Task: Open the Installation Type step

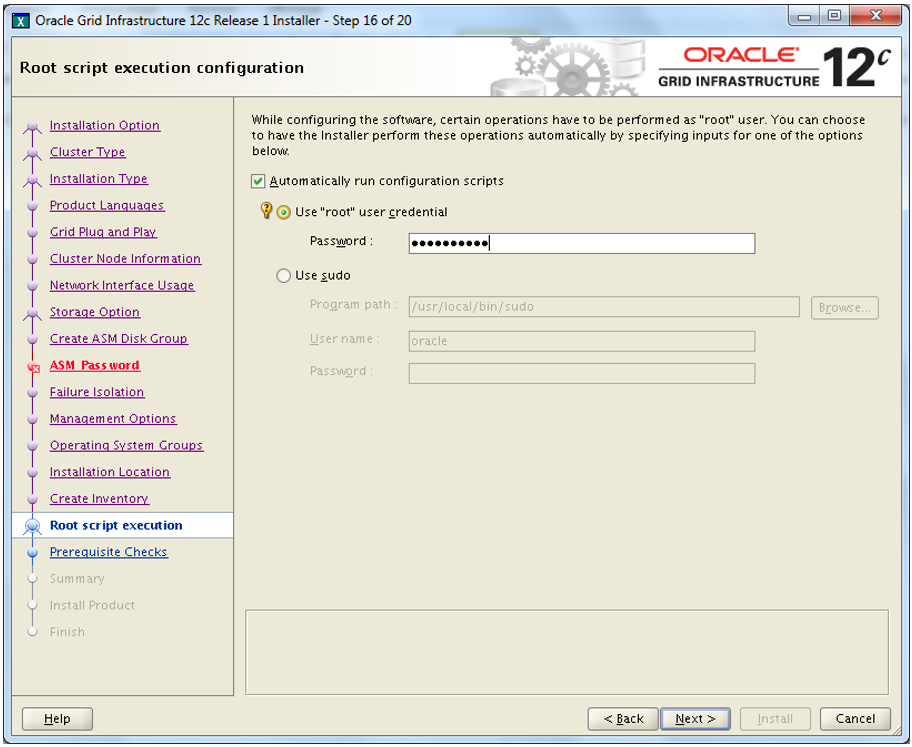Action: click(98, 179)
